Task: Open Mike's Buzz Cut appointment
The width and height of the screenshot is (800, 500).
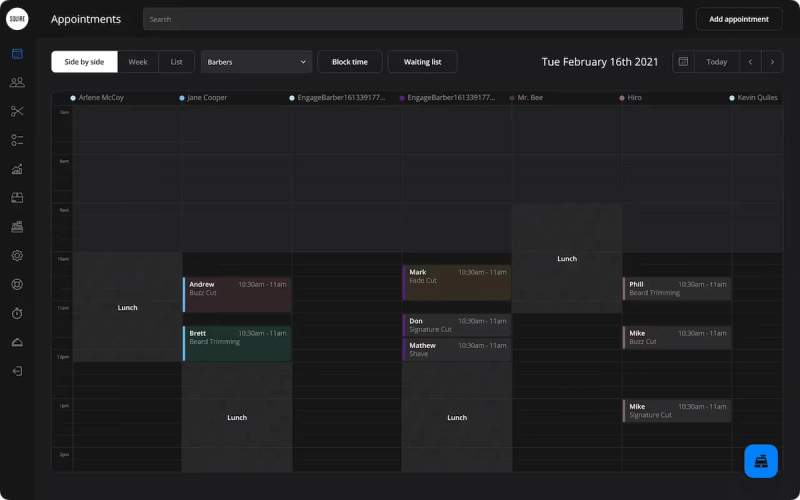Action: coord(677,337)
